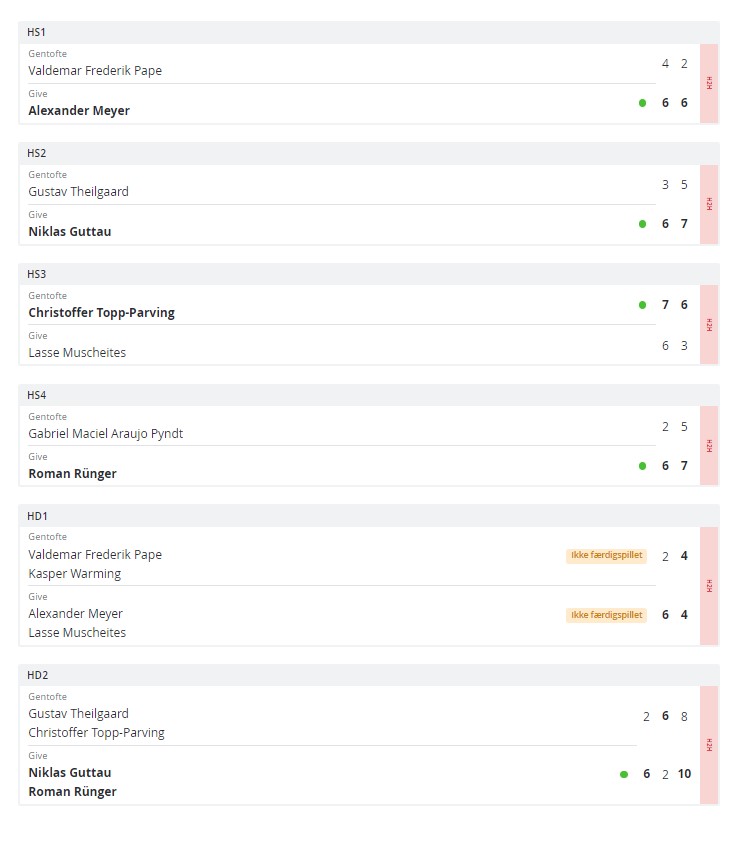The width and height of the screenshot is (744, 845).
Task: Click the HD2 match header
Action: 37,675
